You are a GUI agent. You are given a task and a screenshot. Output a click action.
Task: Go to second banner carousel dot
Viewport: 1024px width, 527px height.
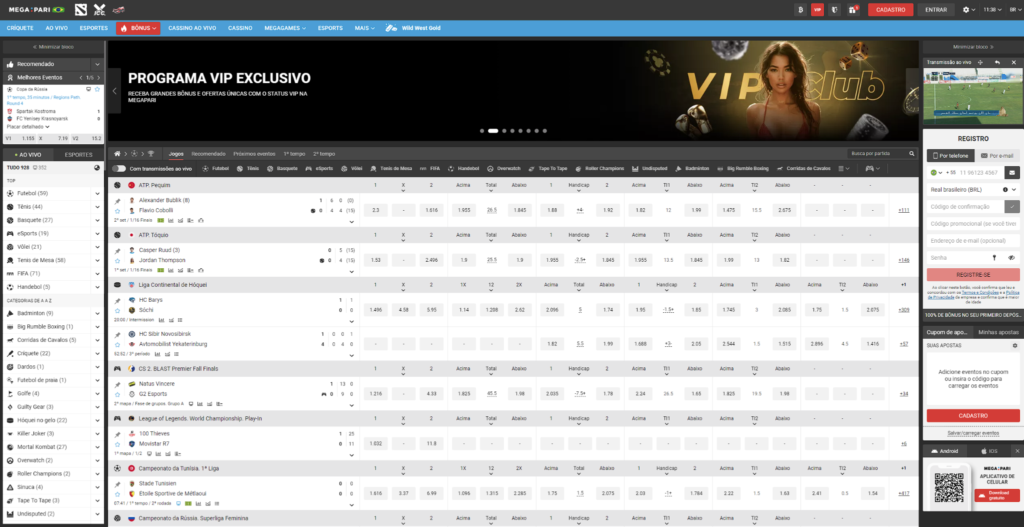493,131
